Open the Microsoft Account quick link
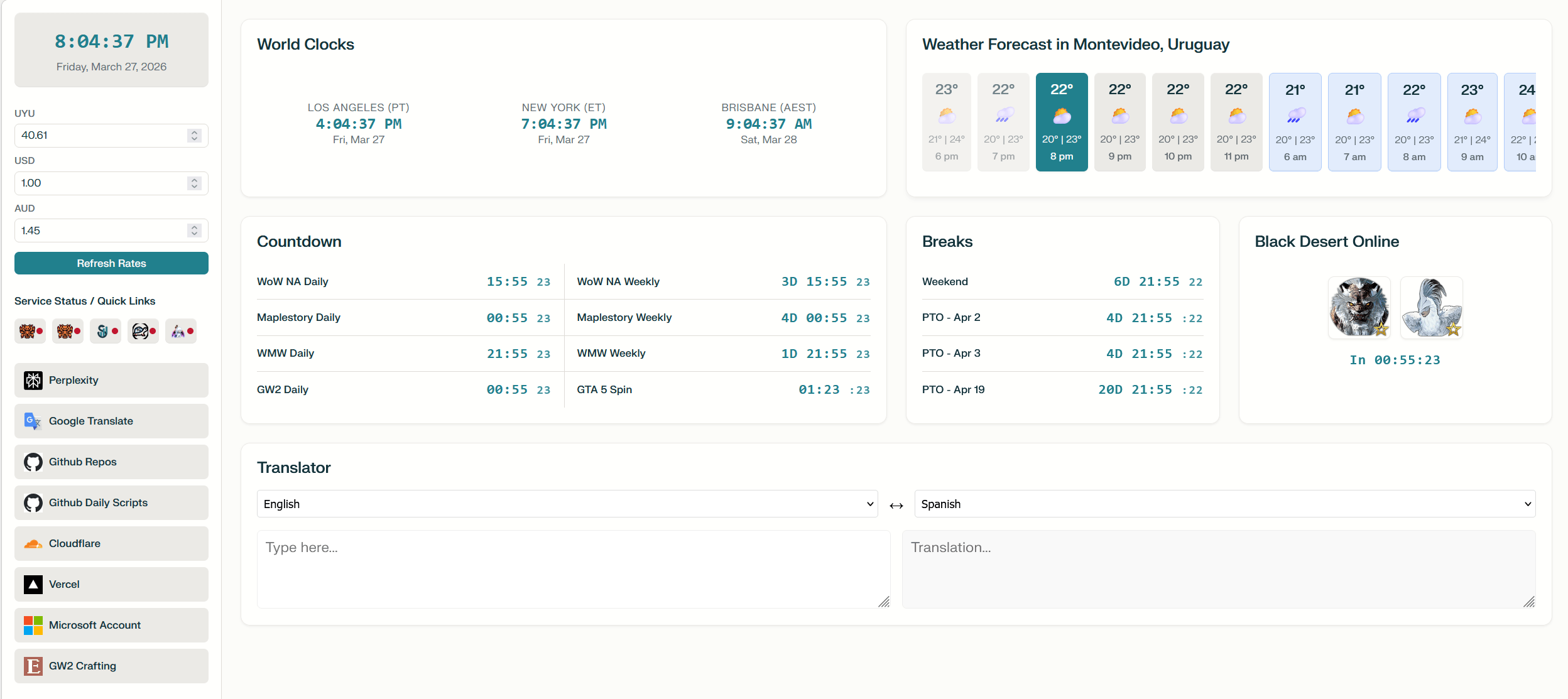This screenshot has width=1568, height=699. [111, 625]
